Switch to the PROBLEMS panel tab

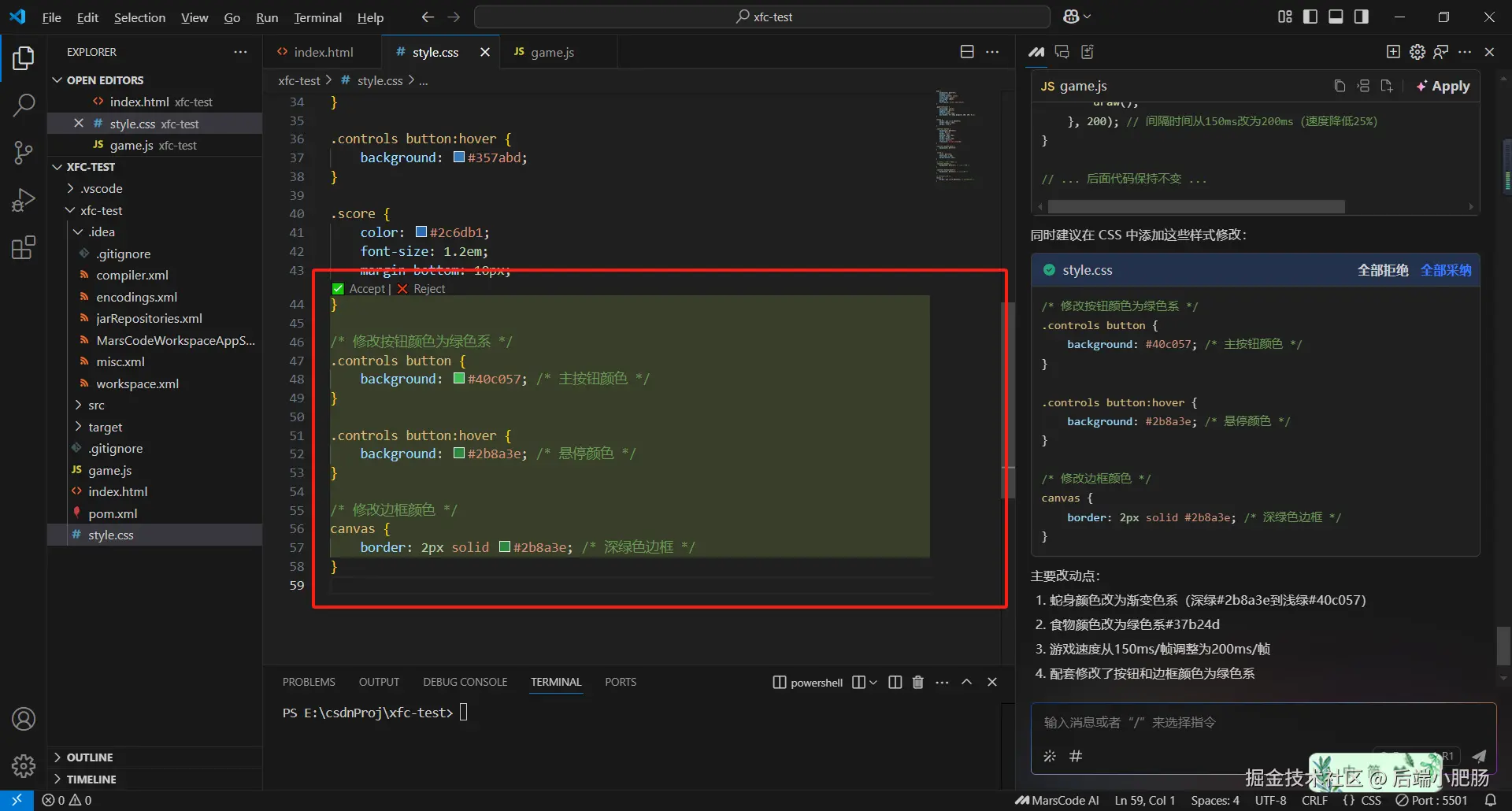tap(309, 682)
